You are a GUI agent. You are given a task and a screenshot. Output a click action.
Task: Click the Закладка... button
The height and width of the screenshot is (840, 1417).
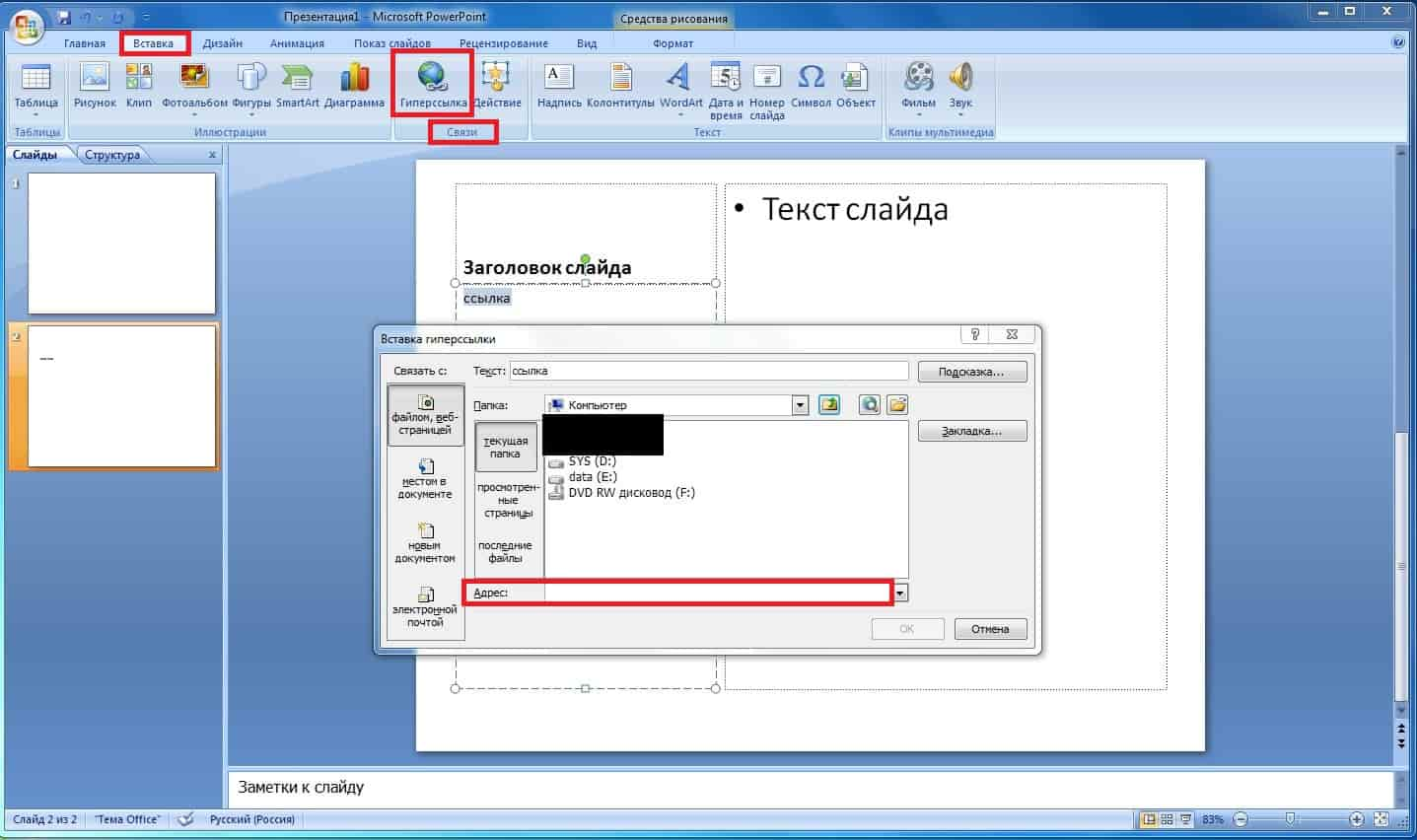971,431
